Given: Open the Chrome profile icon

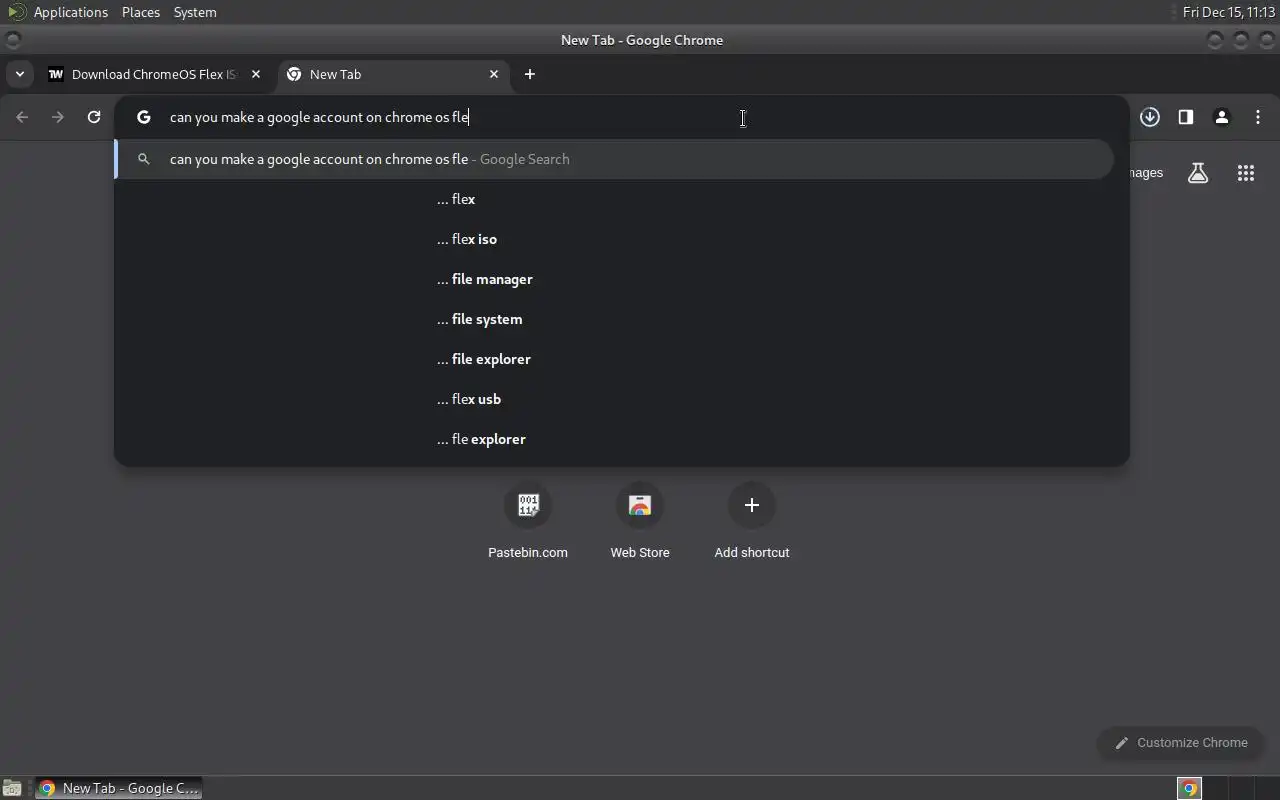Looking at the screenshot, I should coord(1222,117).
